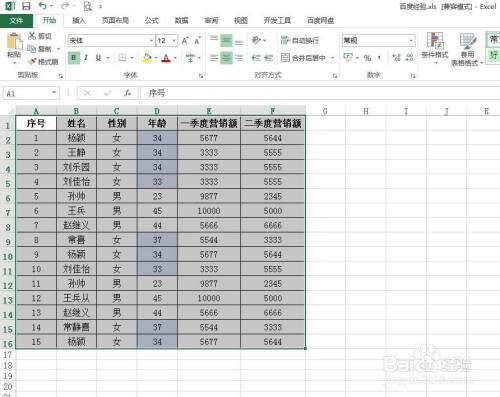
Task: Click the Decrease Font Size icon
Action: 197,41
